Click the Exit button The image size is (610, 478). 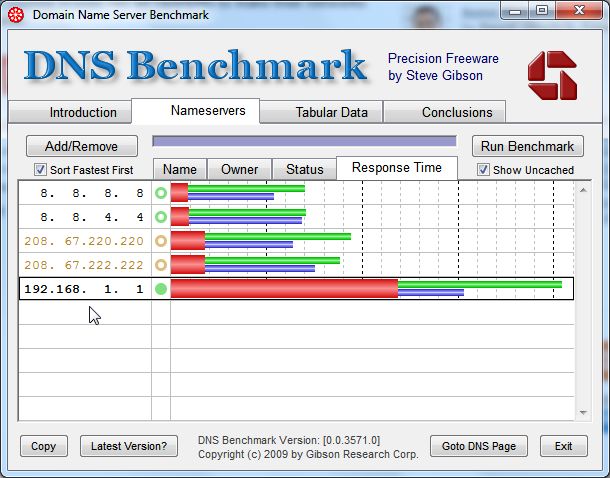(x=563, y=446)
